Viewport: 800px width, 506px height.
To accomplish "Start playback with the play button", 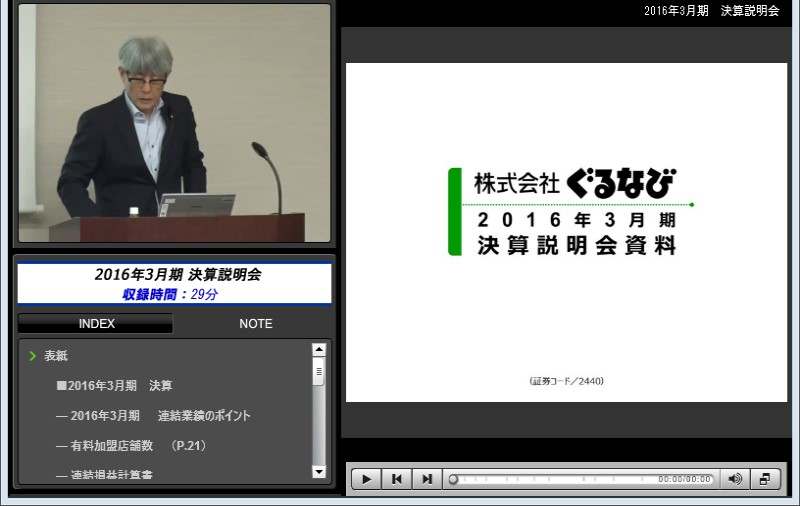I will click(366, 479).
